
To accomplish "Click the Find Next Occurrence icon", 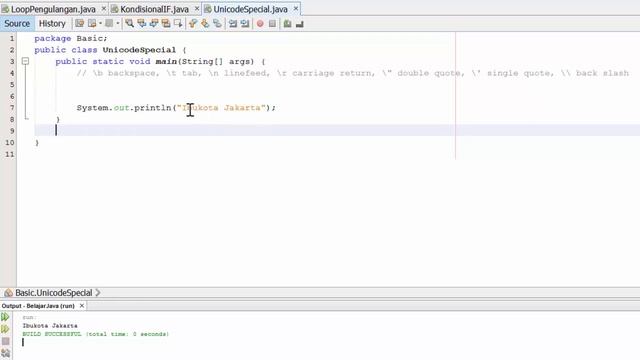I will 154,24.
